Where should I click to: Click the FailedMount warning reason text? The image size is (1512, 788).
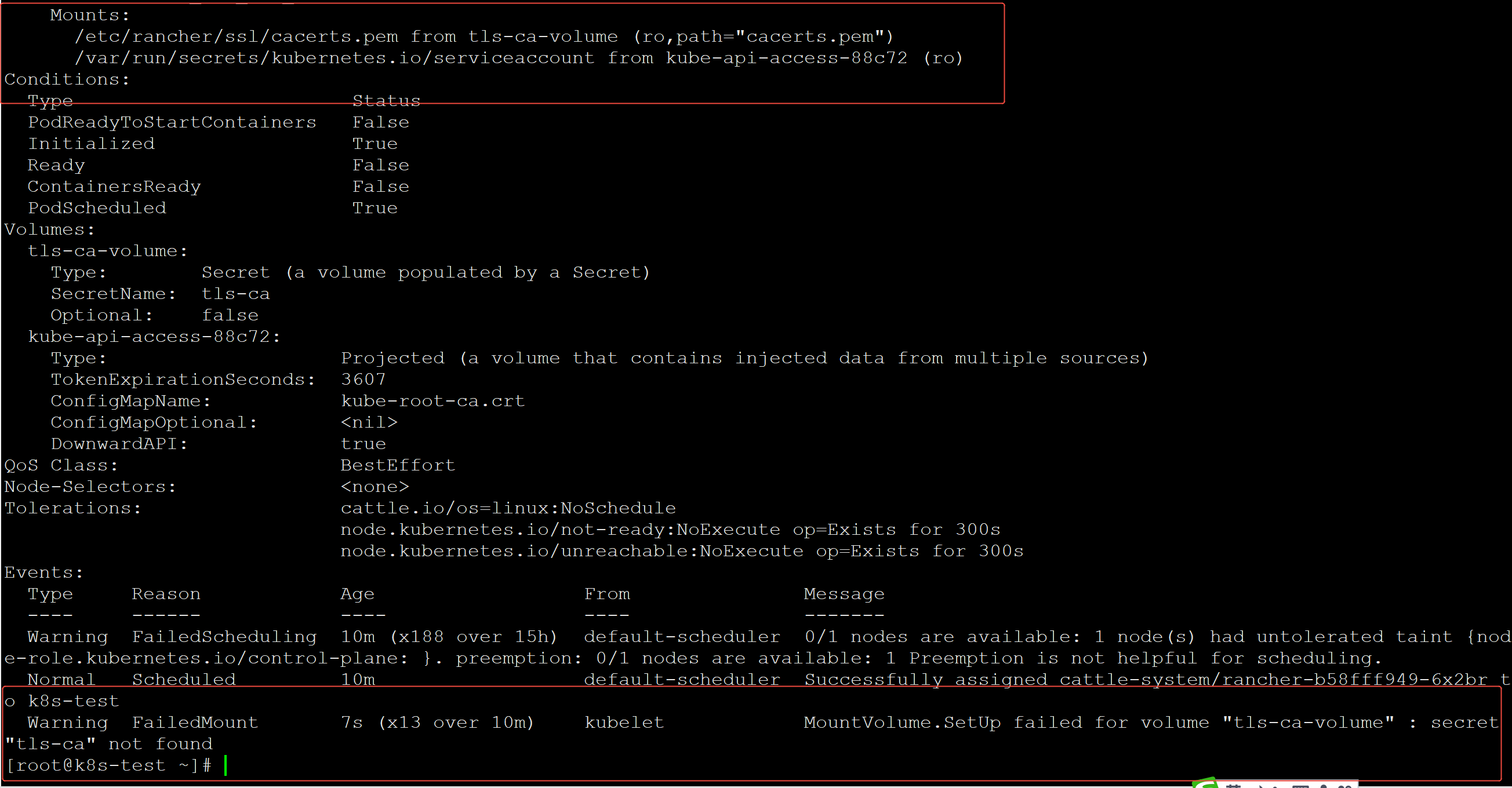coord(195,723)
